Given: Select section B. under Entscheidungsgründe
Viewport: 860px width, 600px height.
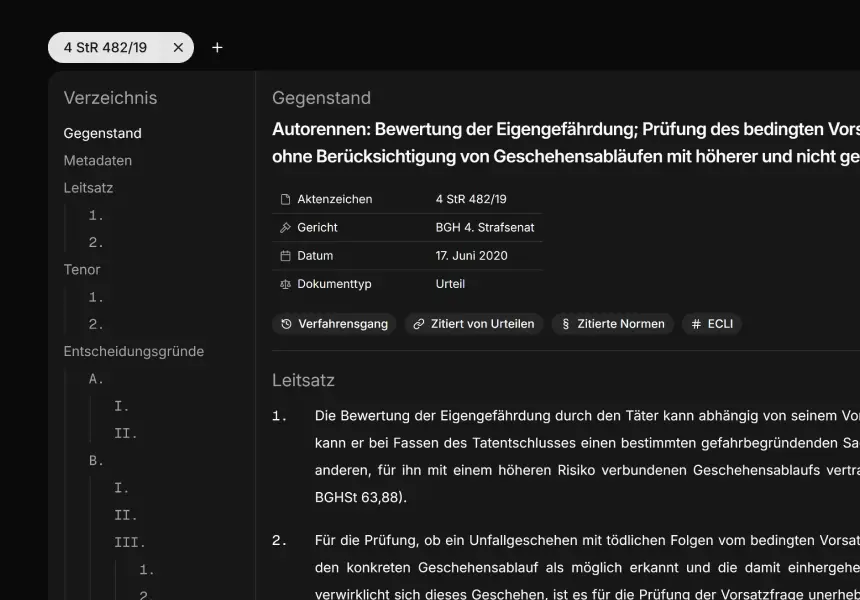Looking at the screenshot, I should pyautogui.click(x=96, y=461).
